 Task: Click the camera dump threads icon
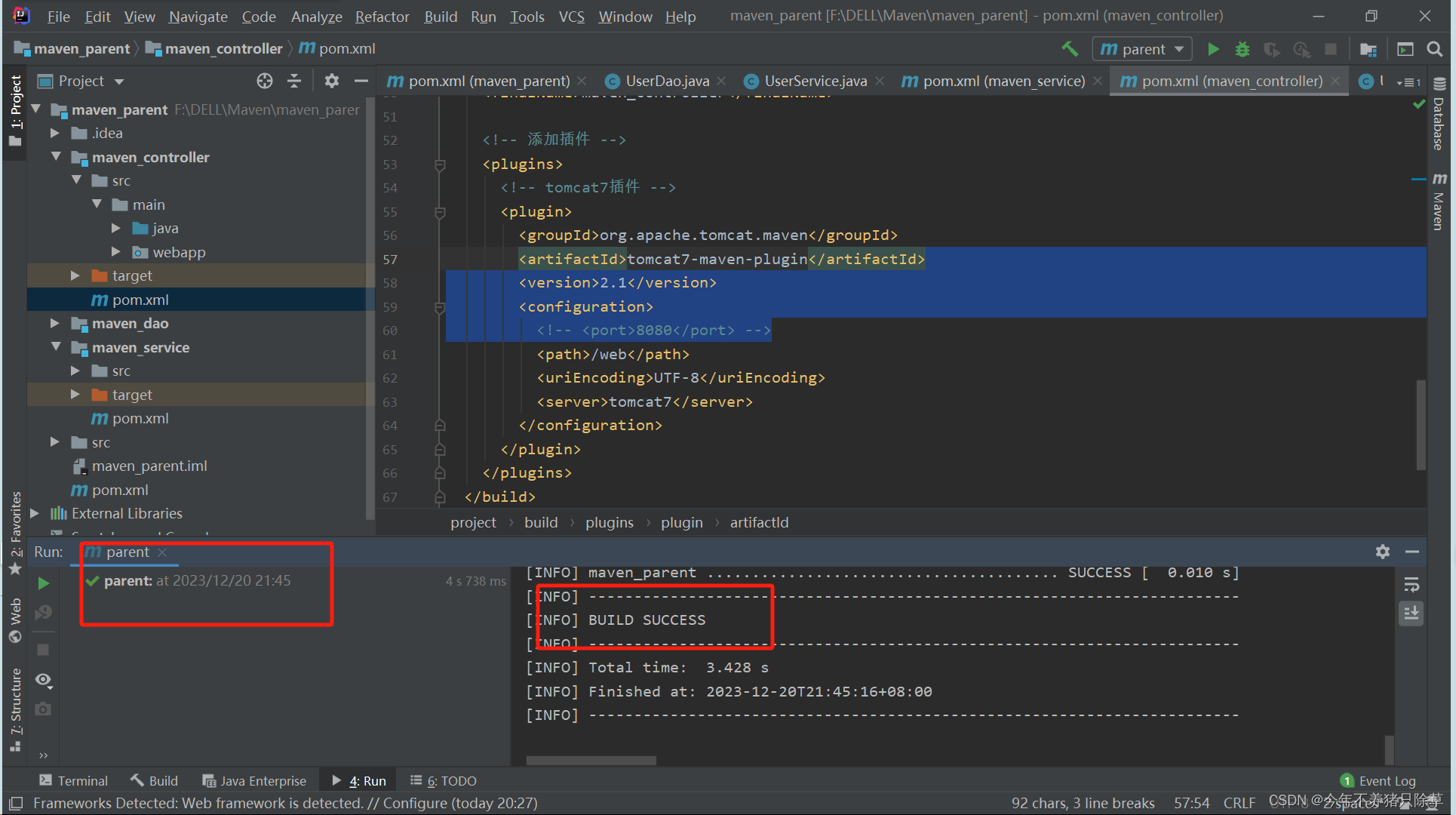[44, 709]
